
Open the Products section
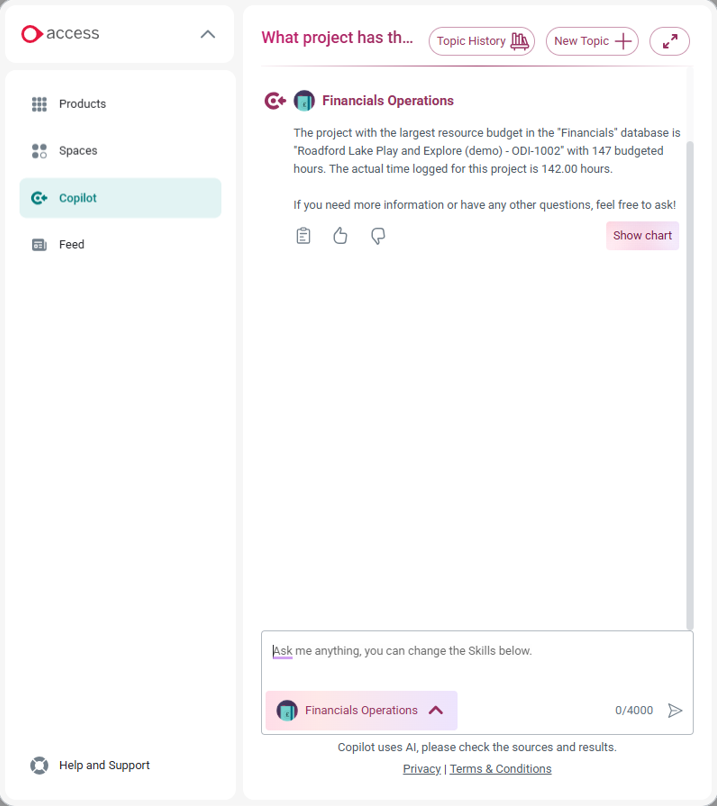(82, 104)
